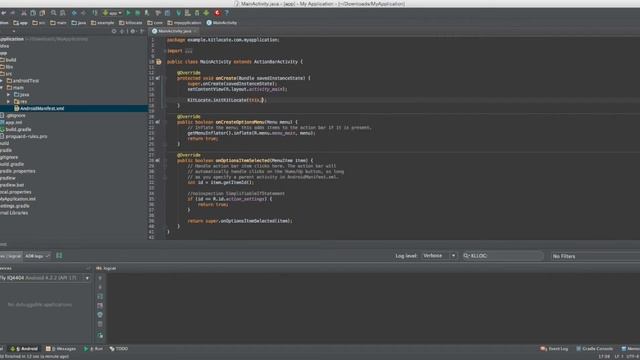Click the logcat search field

tap(502, 256)
